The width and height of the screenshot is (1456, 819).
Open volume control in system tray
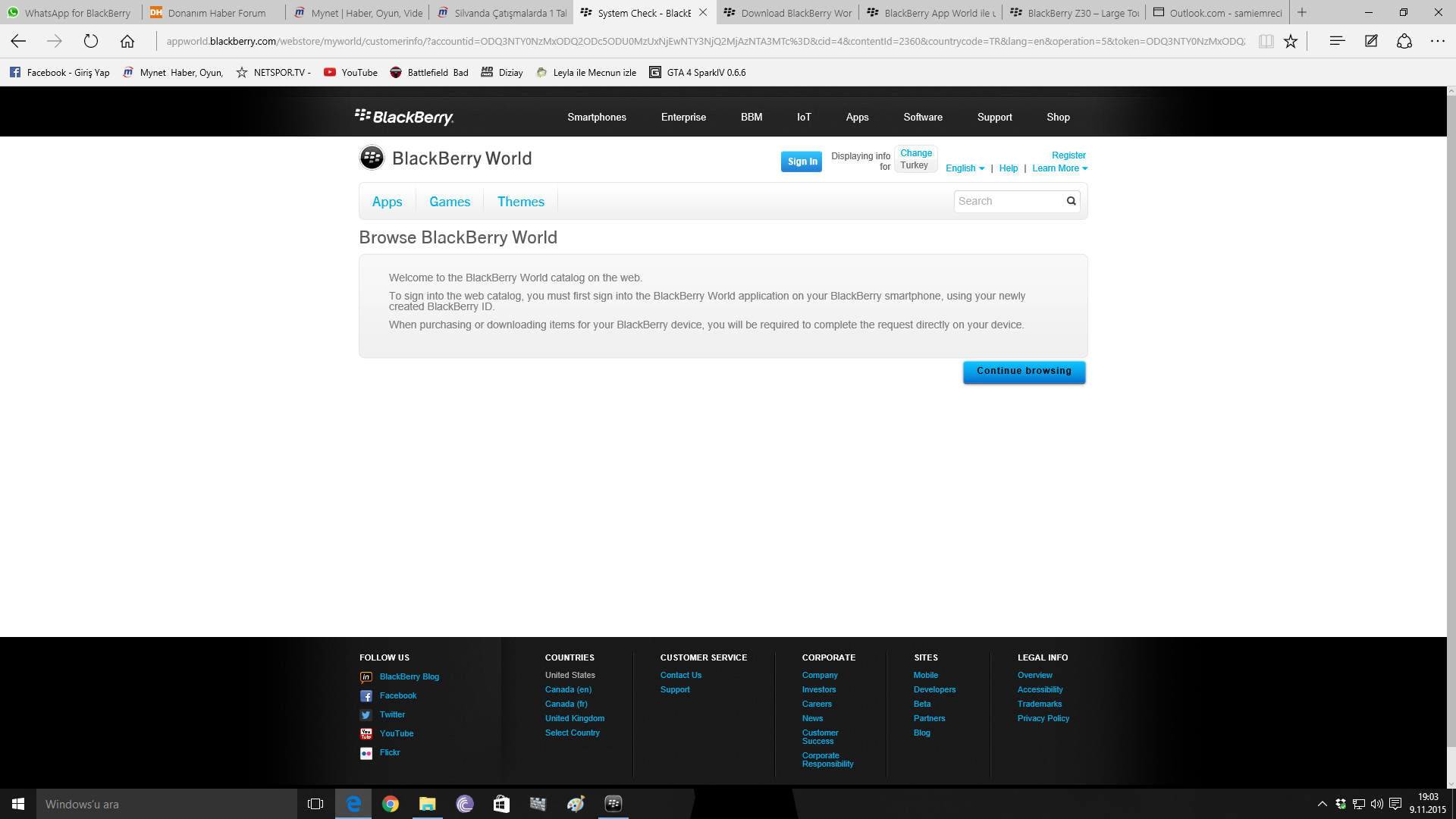coord(1377,804)
